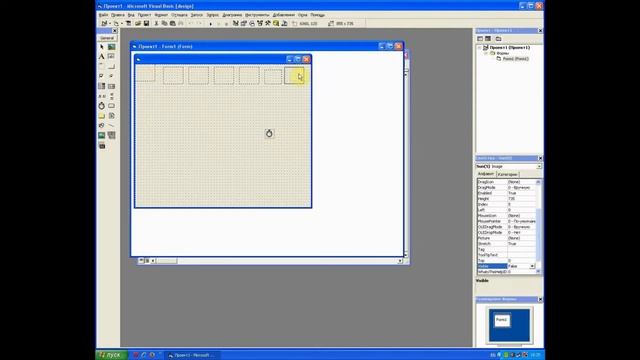Open the Правка menu
The image size is (640, 360).
click(118, 15)
